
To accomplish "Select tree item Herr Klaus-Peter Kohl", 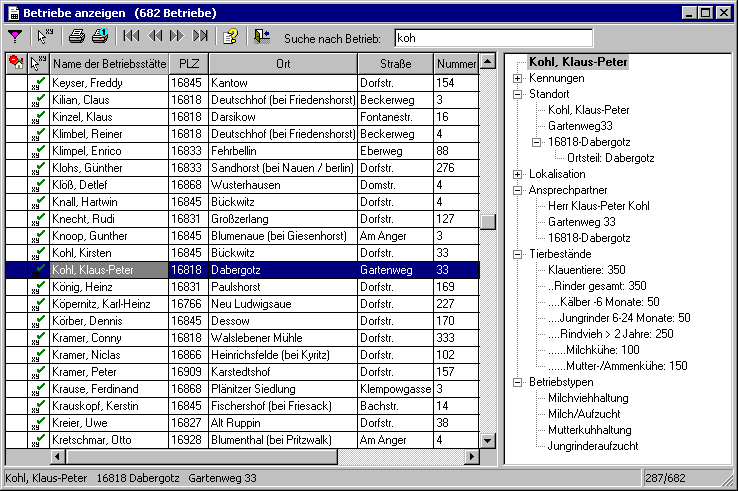I will 599,206.
